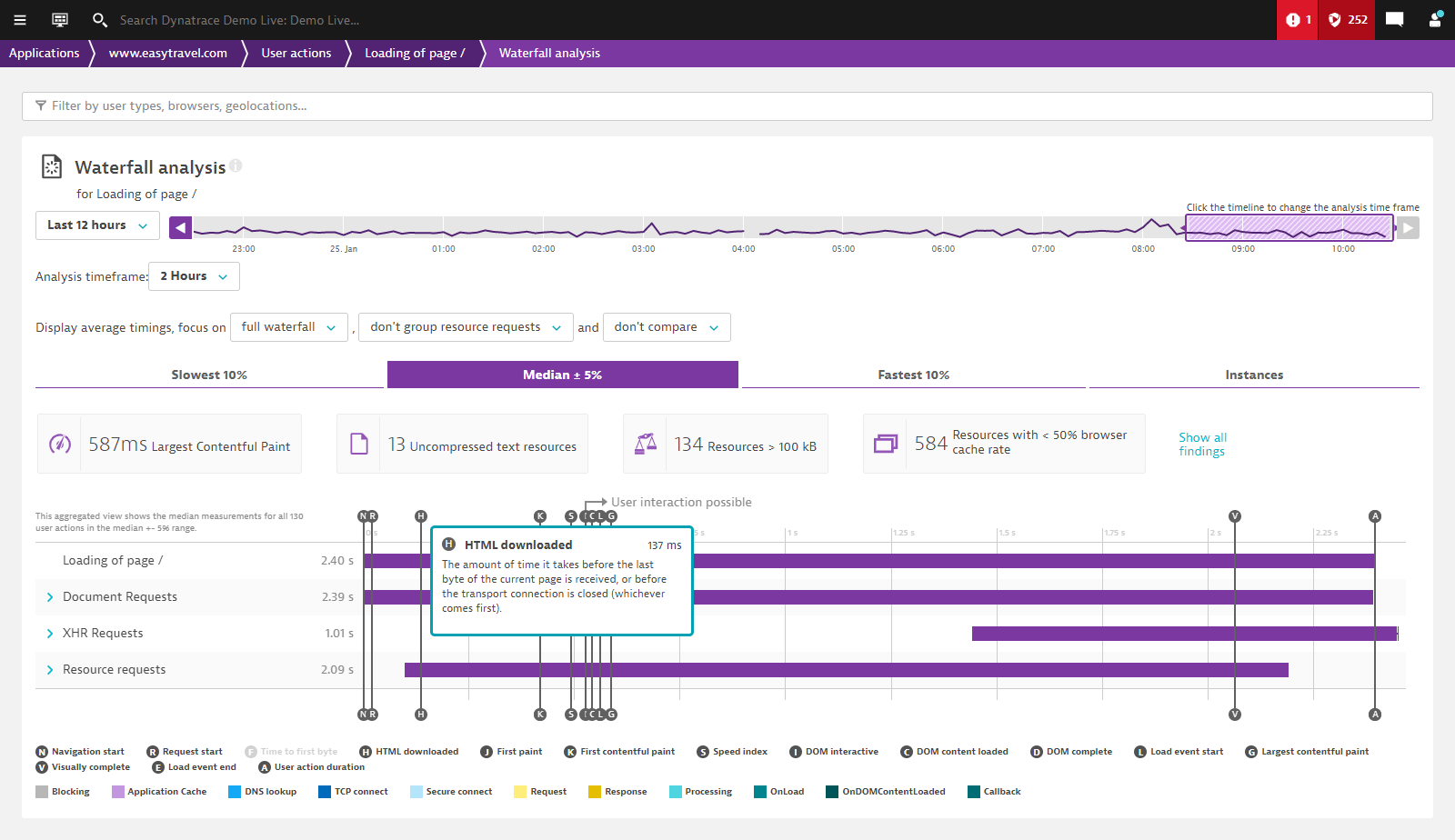Switch to the Slowest 10% tab
1455x840 pixels.
pyautogui.click(x=209, y=375)
